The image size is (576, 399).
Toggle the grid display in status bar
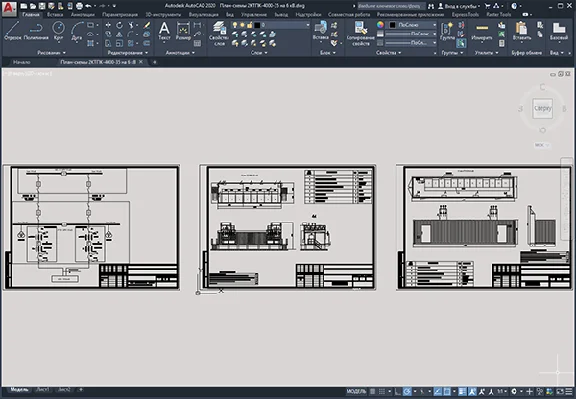point(372,391)
